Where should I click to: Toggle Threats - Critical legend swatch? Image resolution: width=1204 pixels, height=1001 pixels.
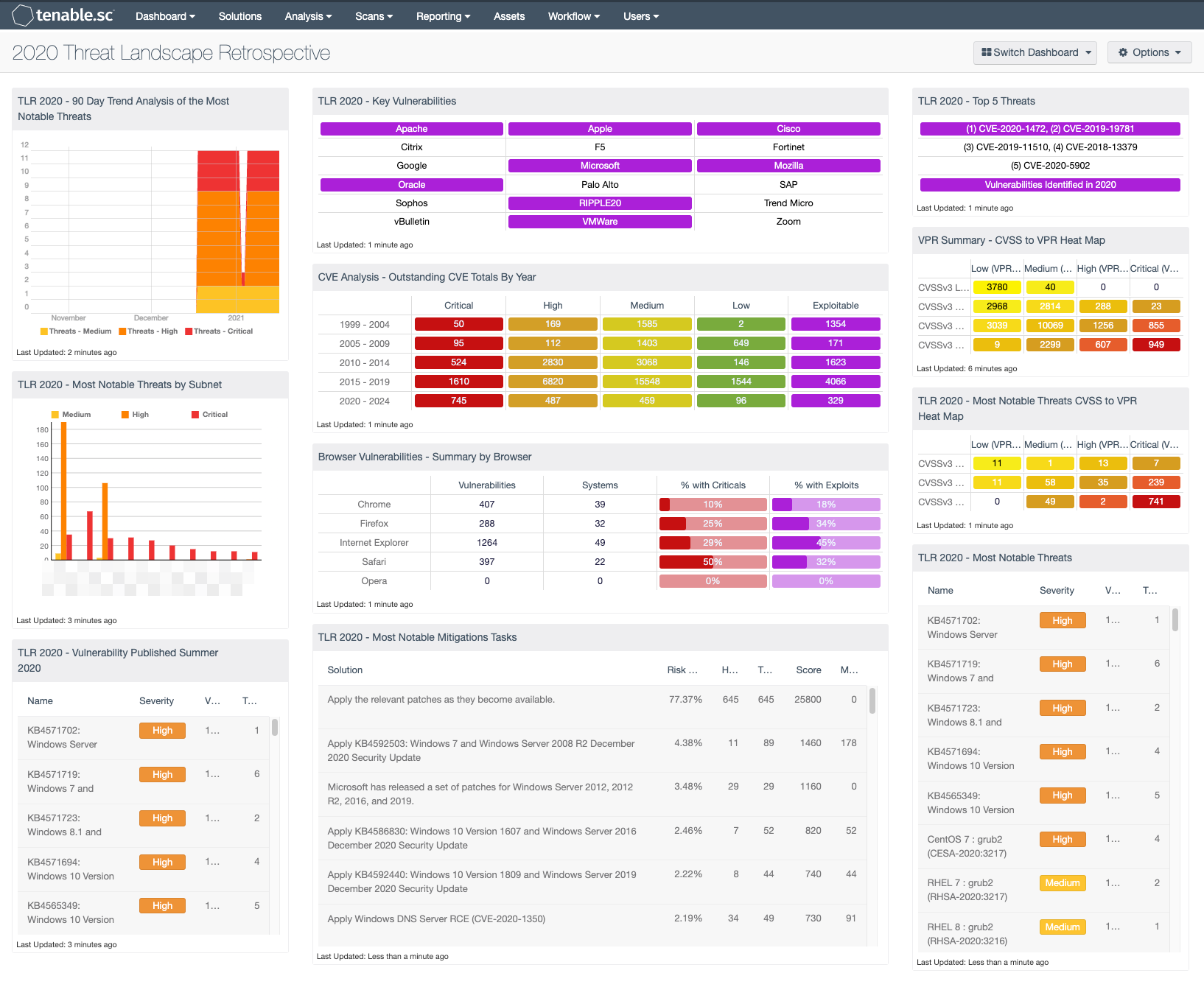(x=189, y=331)
